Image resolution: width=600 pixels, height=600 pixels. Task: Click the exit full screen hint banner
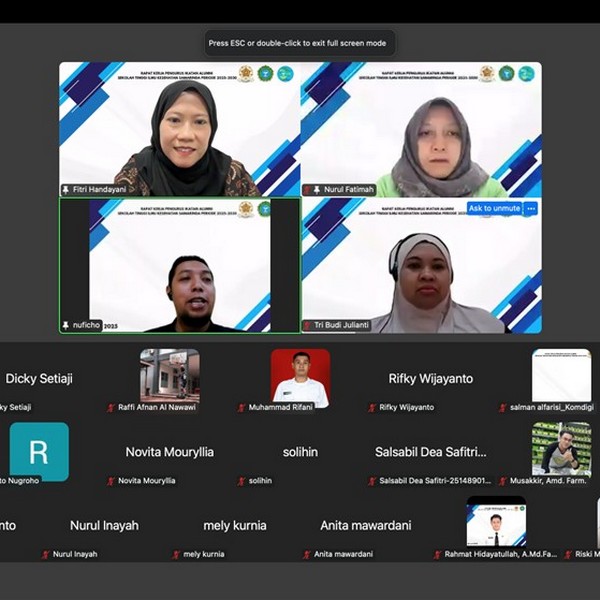297,43
